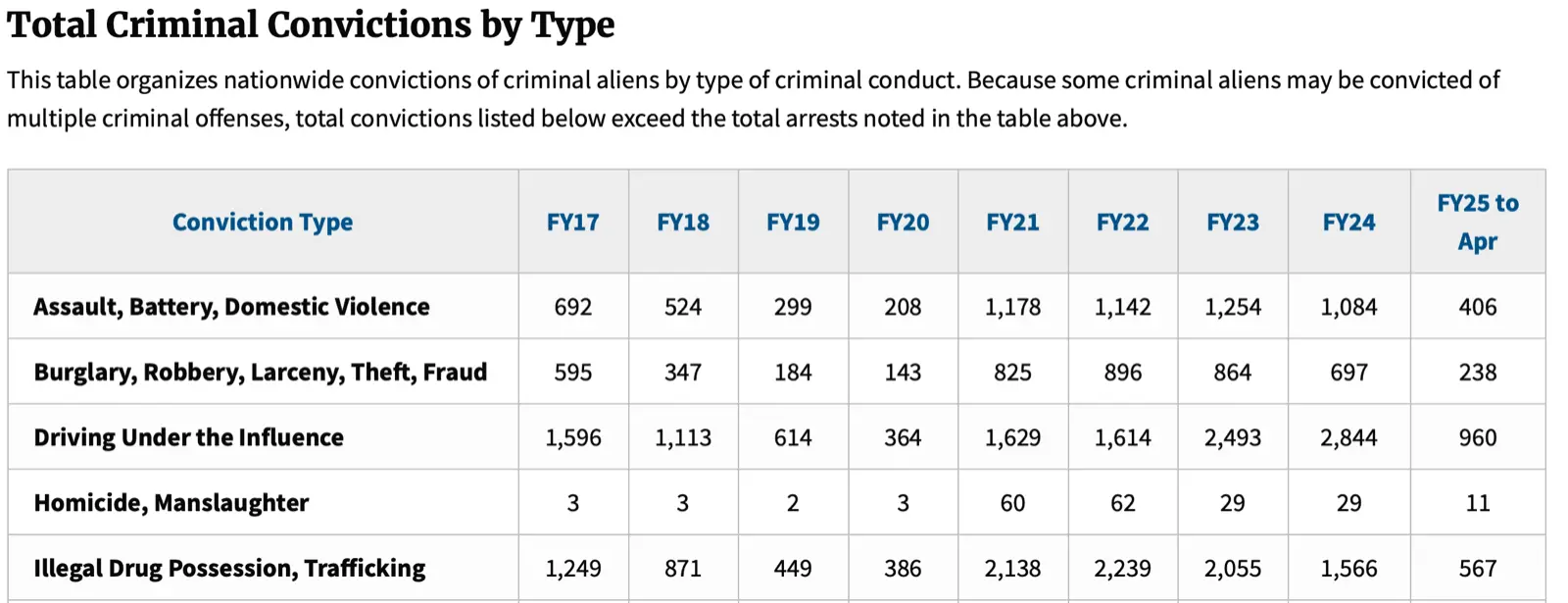The height and width of the screenshot is (603, 1568).
Task: Click the 2,844 DUI cell under FY24
Action: pyautogui.click(x=1348, y=437)
